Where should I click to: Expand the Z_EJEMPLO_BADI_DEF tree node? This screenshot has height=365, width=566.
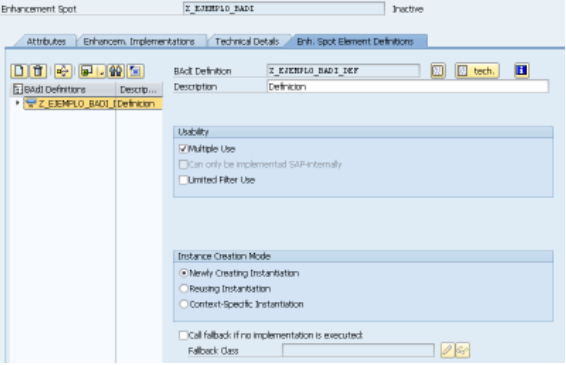pyautogui.click(x=17, y=103)
